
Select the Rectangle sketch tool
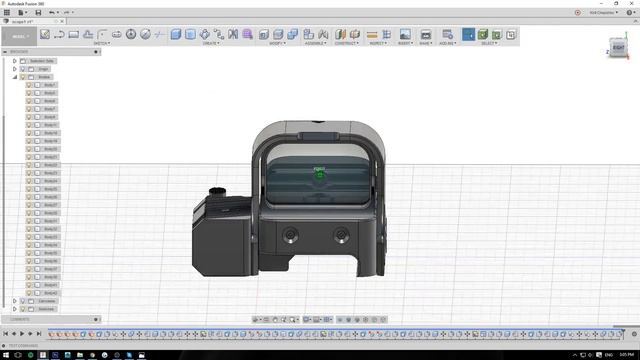coord(73,34)
